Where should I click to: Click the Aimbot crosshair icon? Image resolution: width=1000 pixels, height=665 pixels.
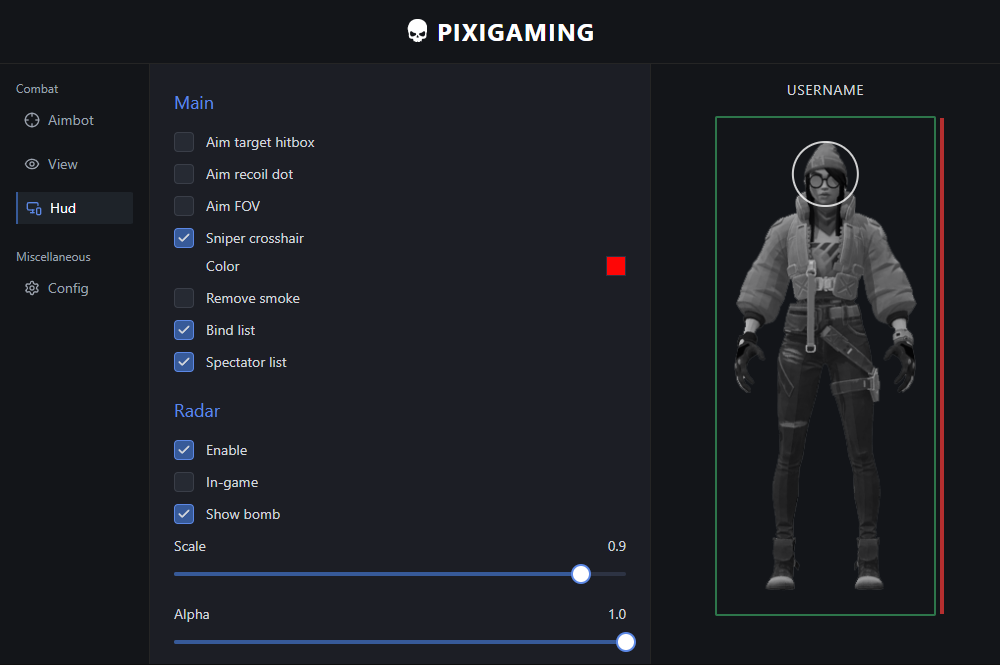click(32, 120)
